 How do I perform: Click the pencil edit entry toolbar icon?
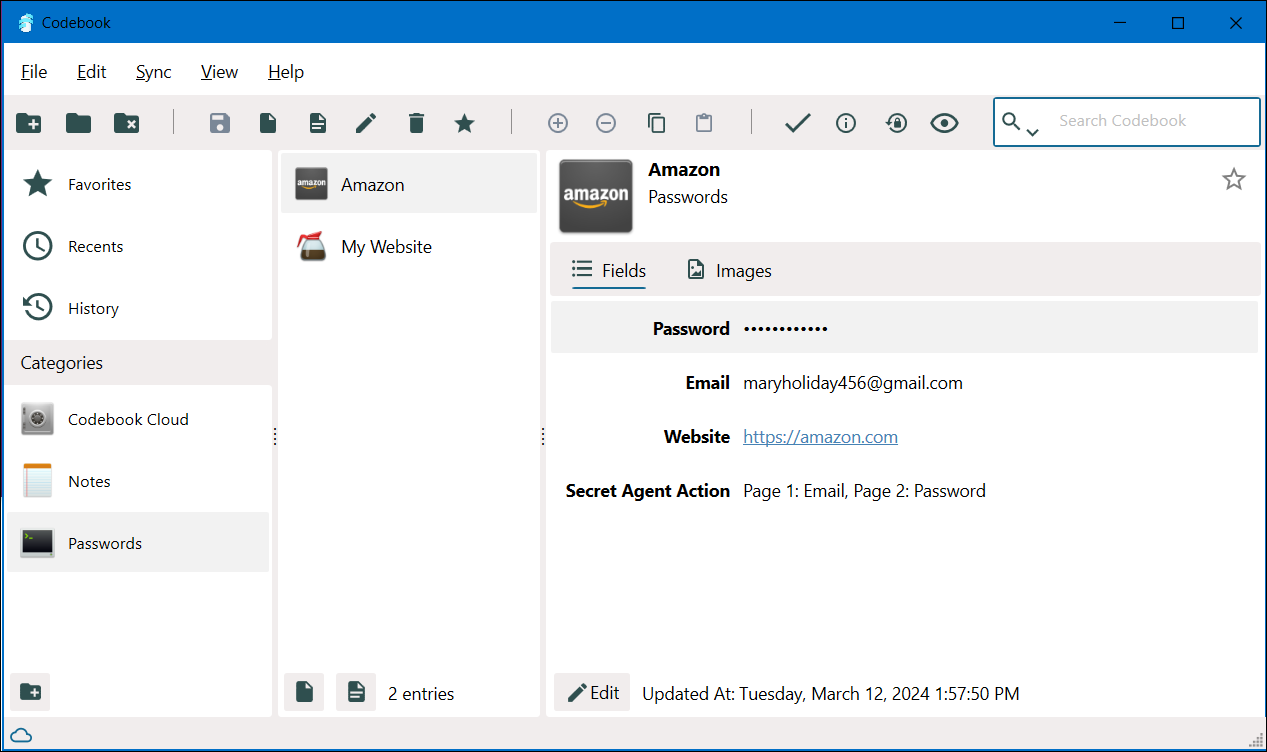pos(366,123)
